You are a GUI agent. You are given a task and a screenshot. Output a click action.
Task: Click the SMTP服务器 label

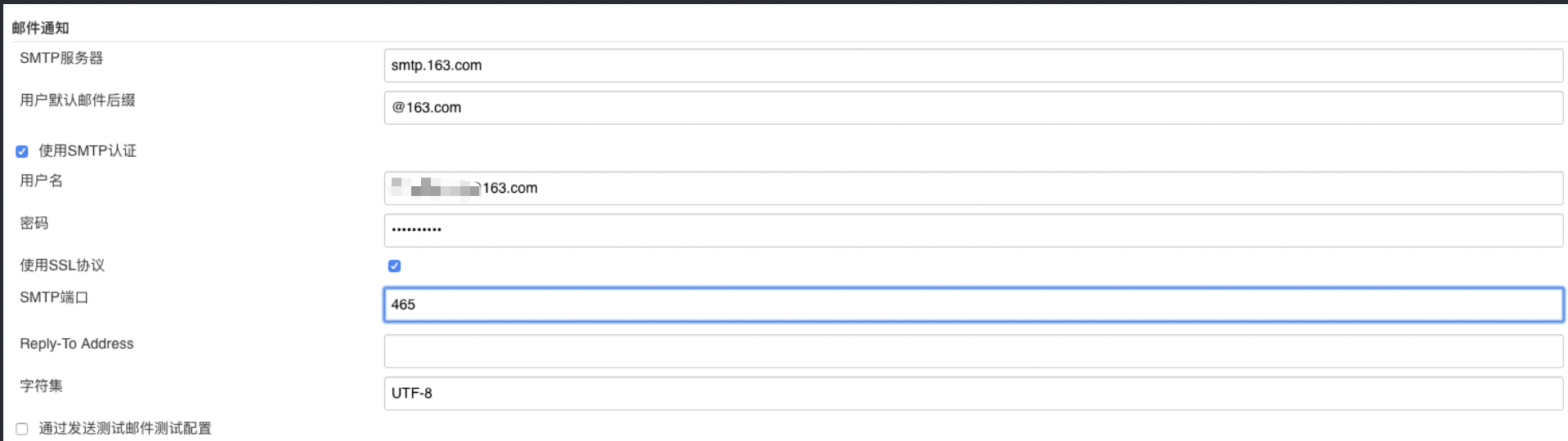(61, 58)
